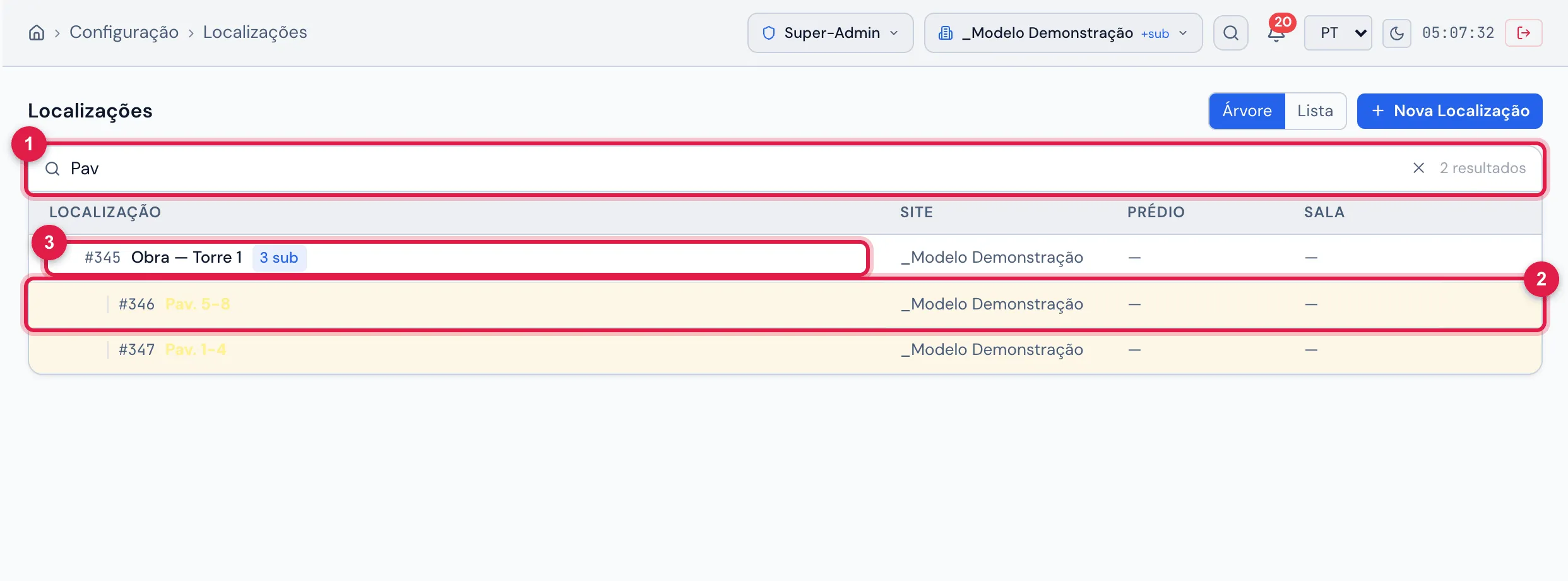Click site cell of row #345

(992, 258)
